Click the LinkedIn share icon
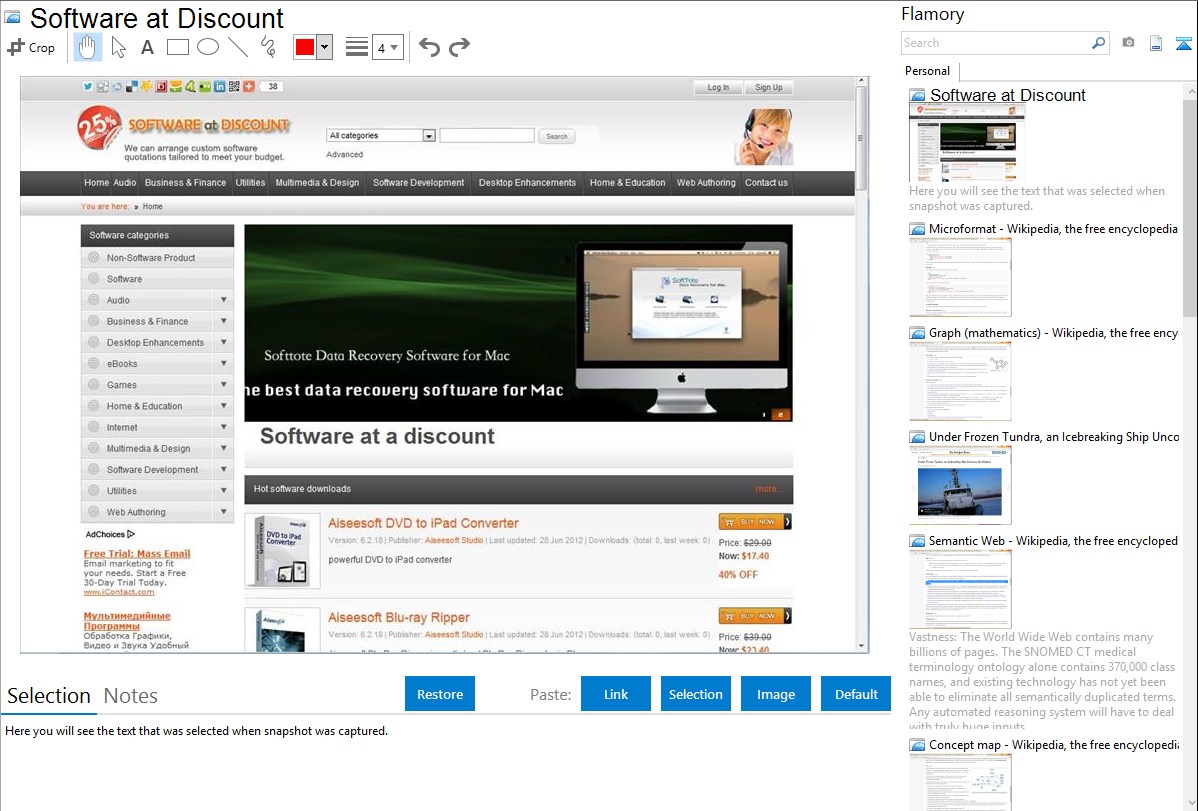The height and width of the screenshot is (811, 1198). (x=219, y=86)
